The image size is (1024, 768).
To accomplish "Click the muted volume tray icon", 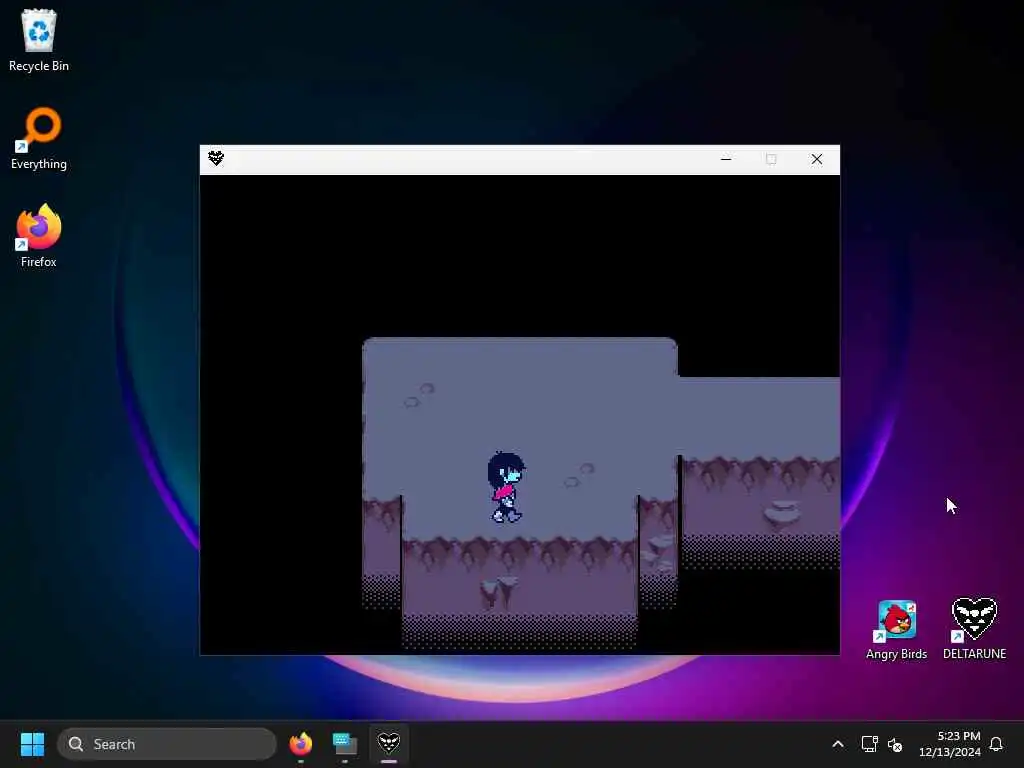I will (895, 744).
